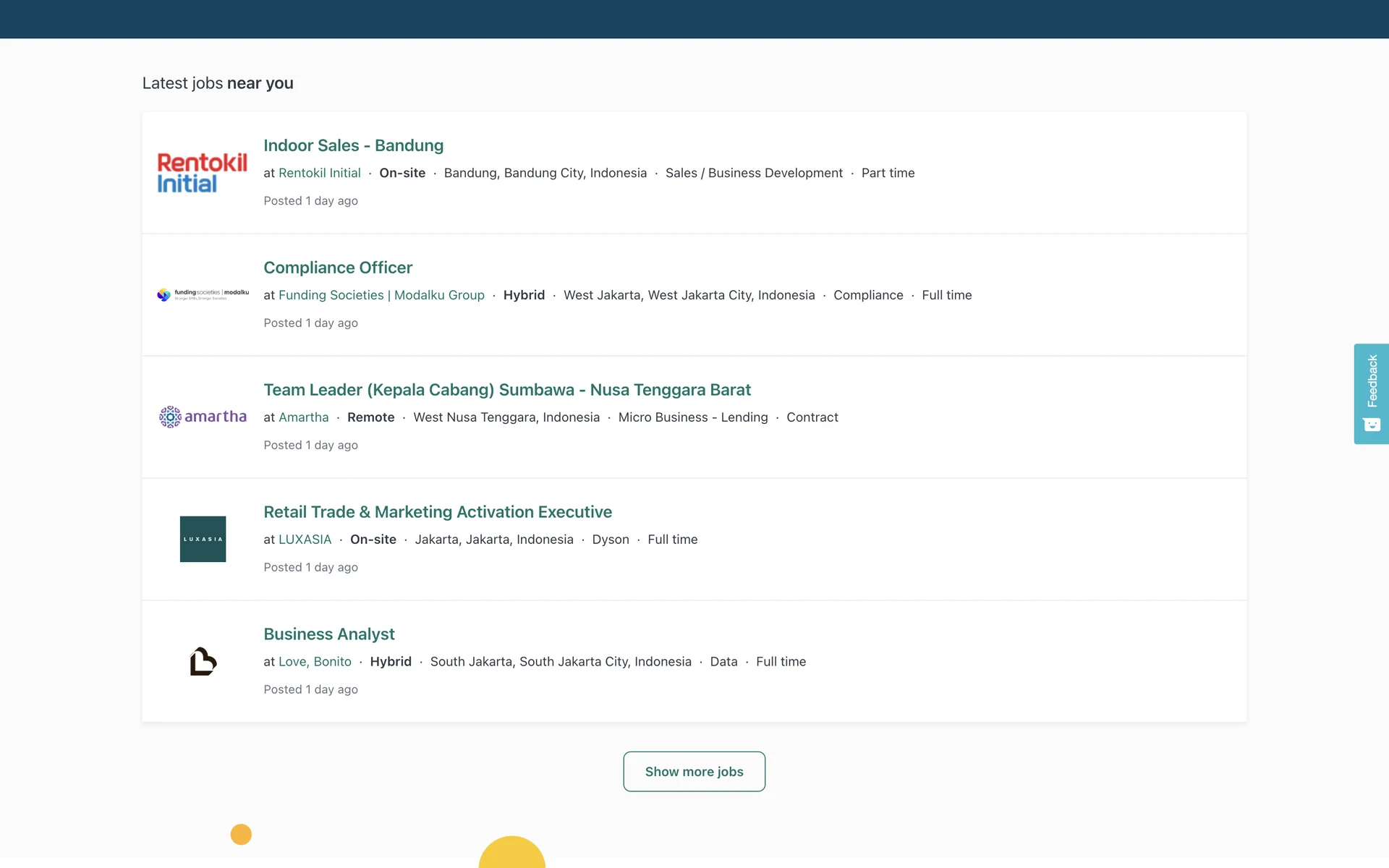The image size is (1389, 868).
Task: Click the Amartha company name link
Action: point(303,417)
